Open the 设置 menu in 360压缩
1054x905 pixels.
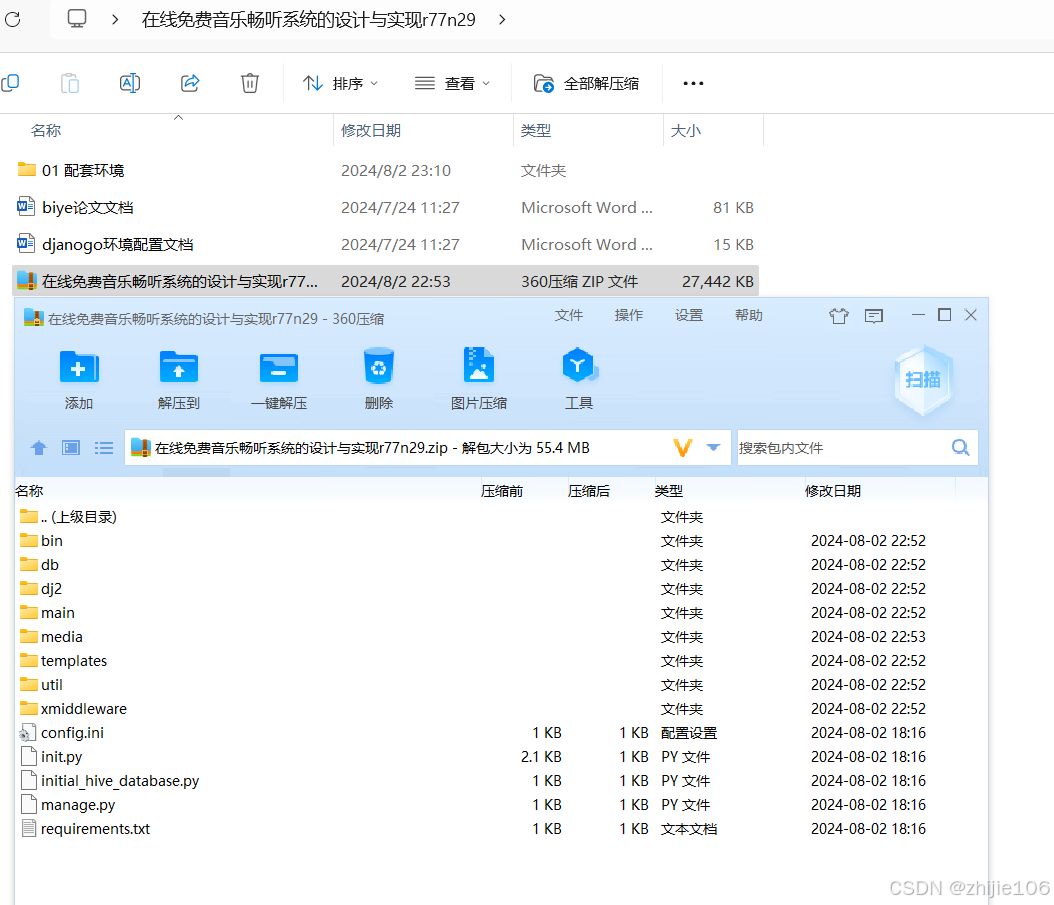pyautogui.click(x=688, y=314)
